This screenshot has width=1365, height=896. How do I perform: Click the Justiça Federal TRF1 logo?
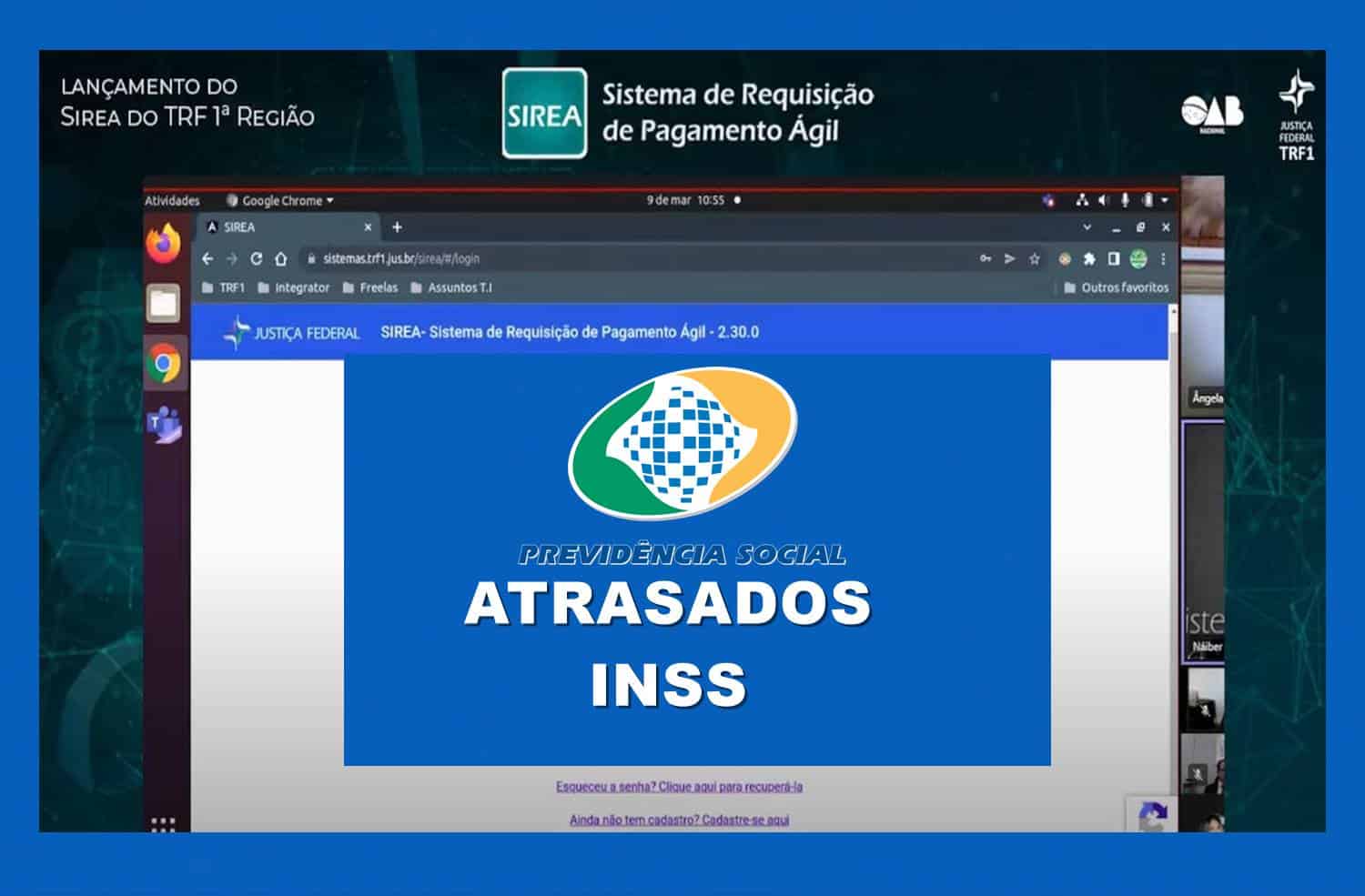[1296, 116]
